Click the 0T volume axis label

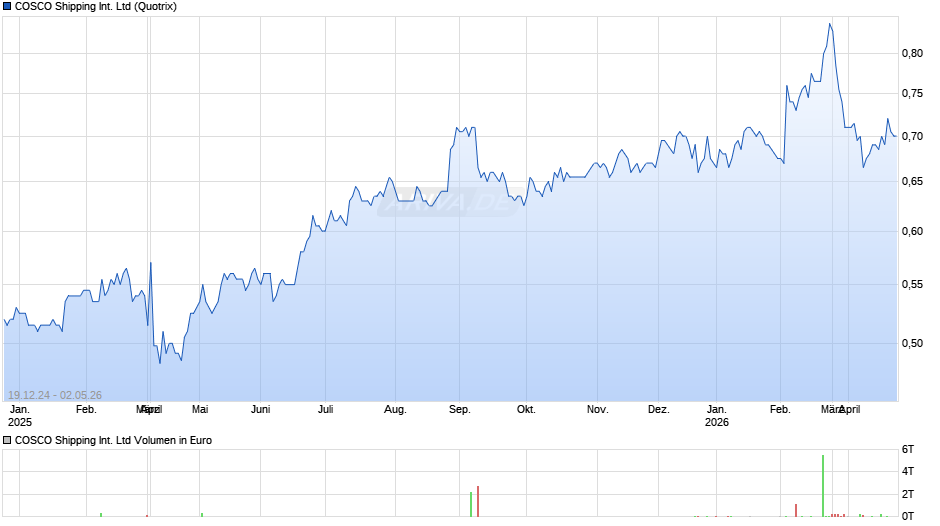tap(908, 516)
